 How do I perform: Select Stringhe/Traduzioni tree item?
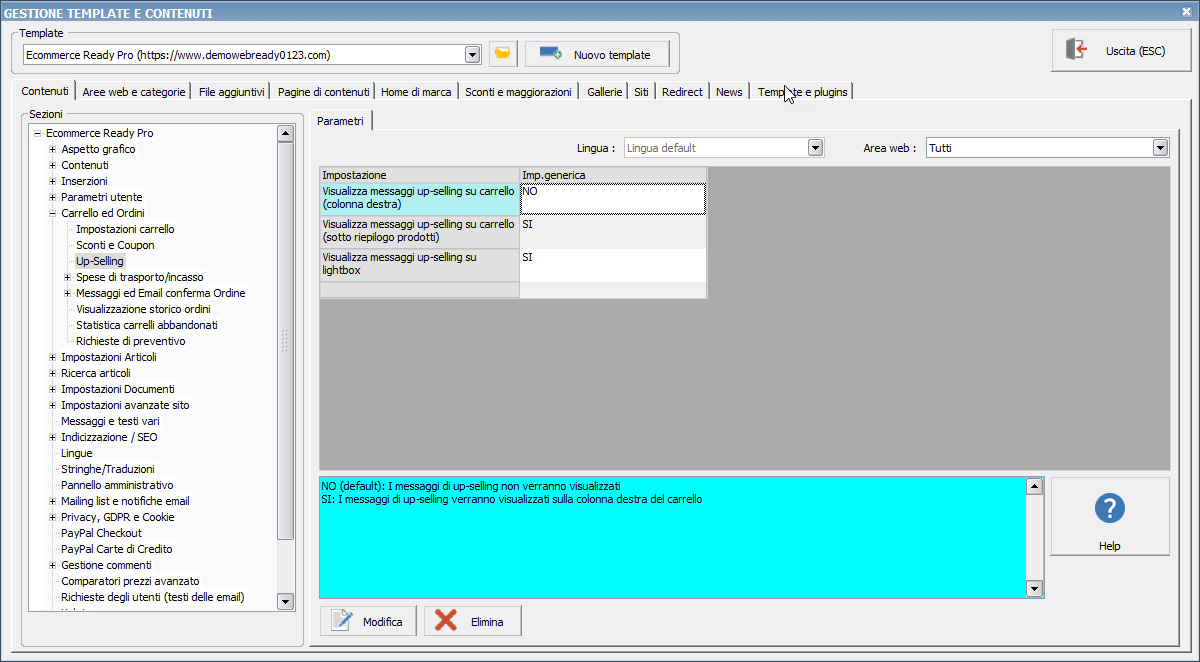(108, 469)
